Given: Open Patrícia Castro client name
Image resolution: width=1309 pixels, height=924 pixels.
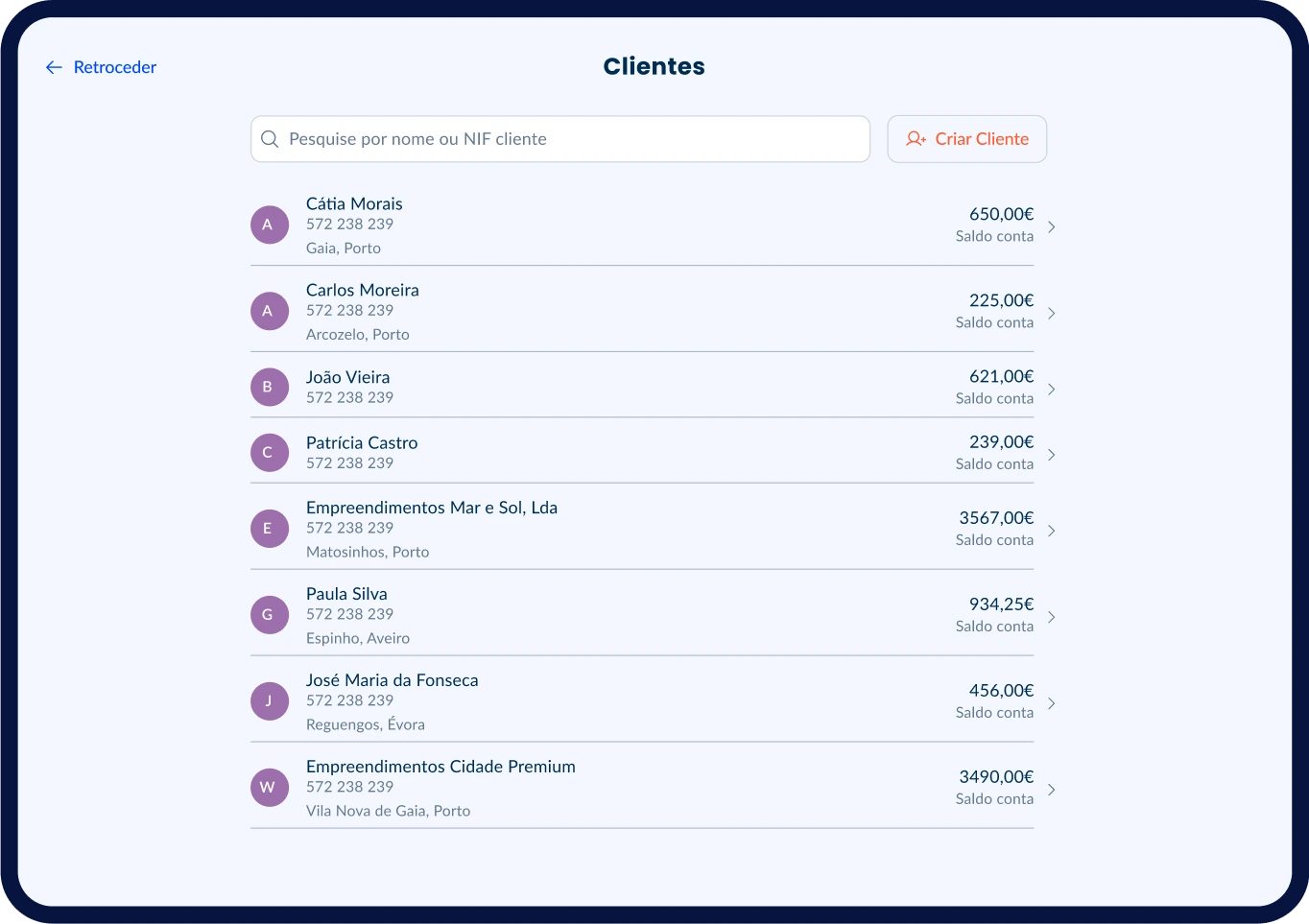Looking at the screenshot, I should (x=362, y=442).
